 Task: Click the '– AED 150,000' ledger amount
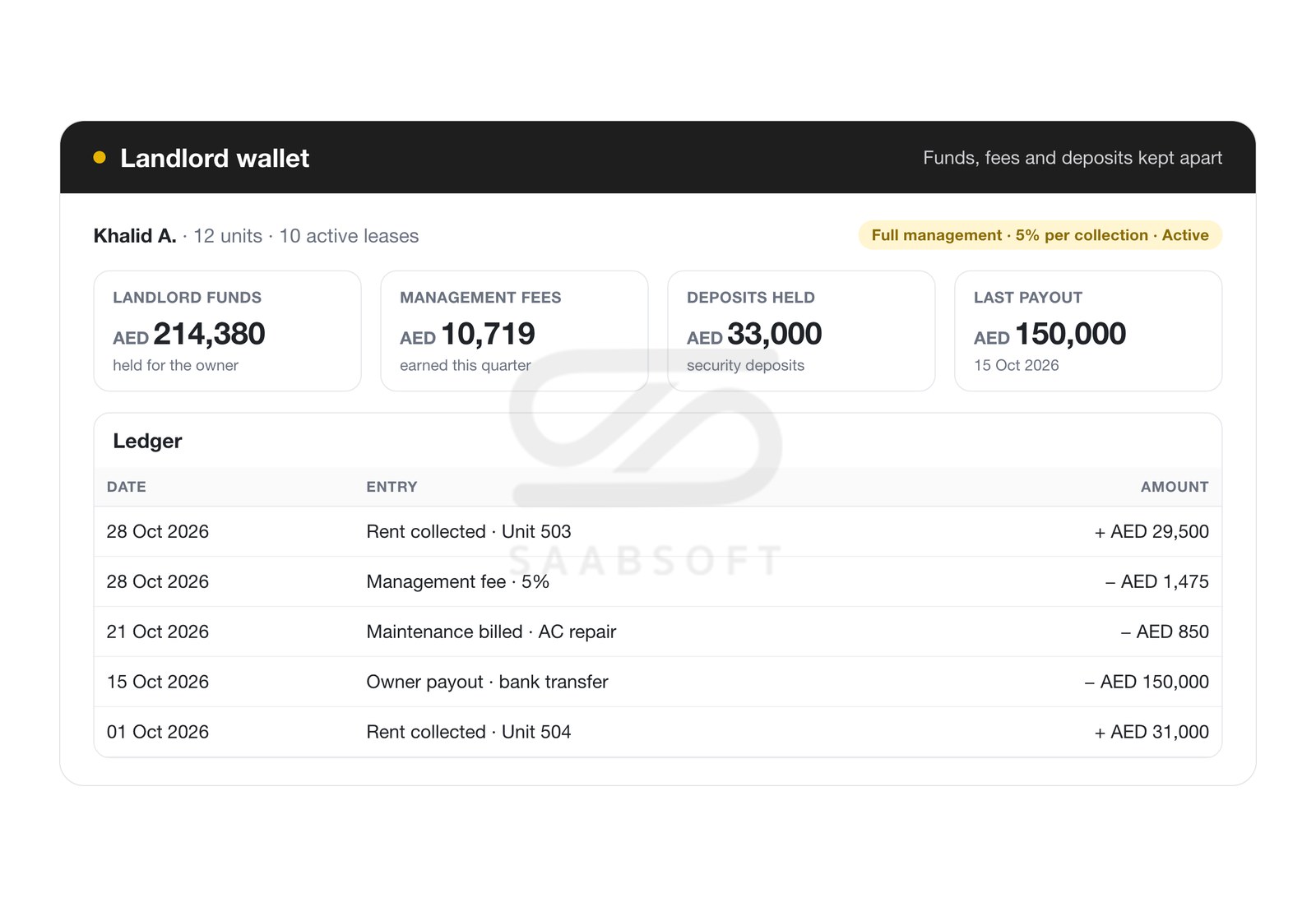(x=1147, y=682)
